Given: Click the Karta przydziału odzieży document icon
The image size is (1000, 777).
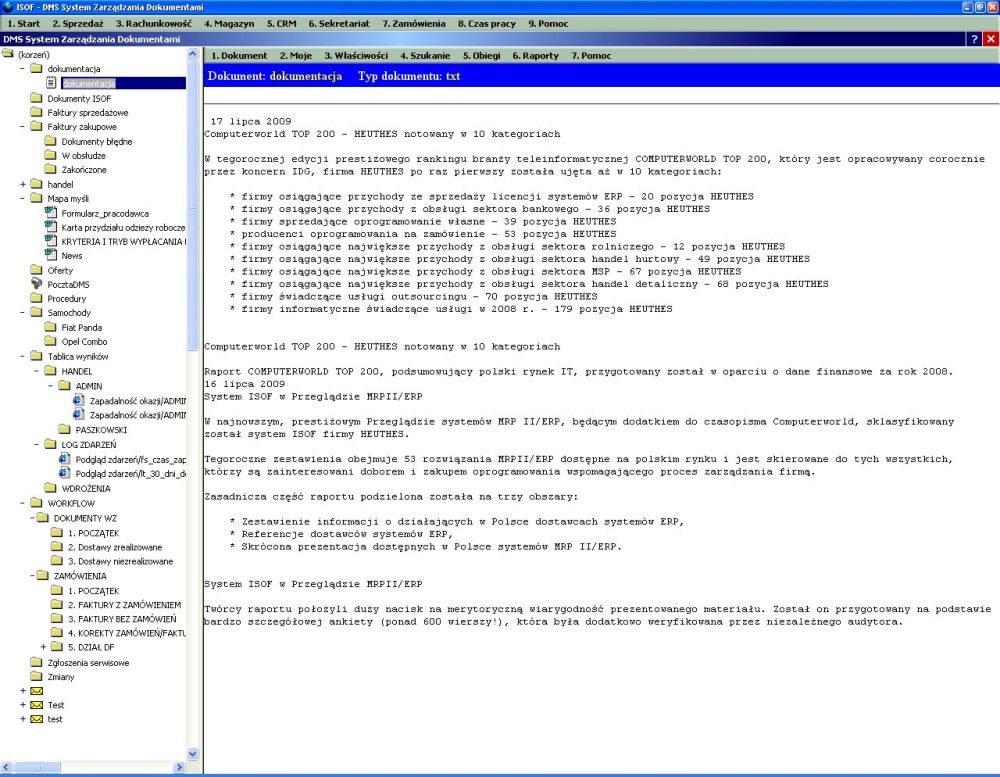Looking at the screenshot, I should [51, 227].
